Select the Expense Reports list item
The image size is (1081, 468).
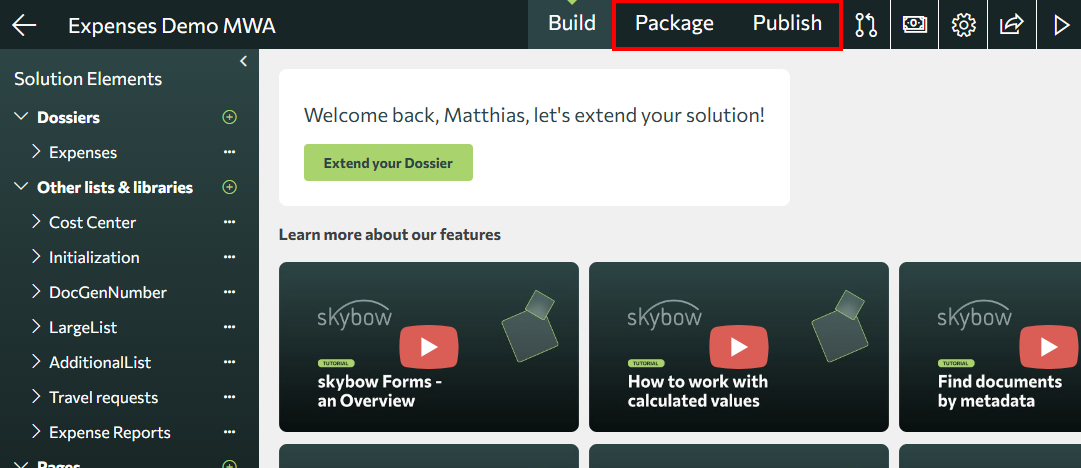(109, 433)
